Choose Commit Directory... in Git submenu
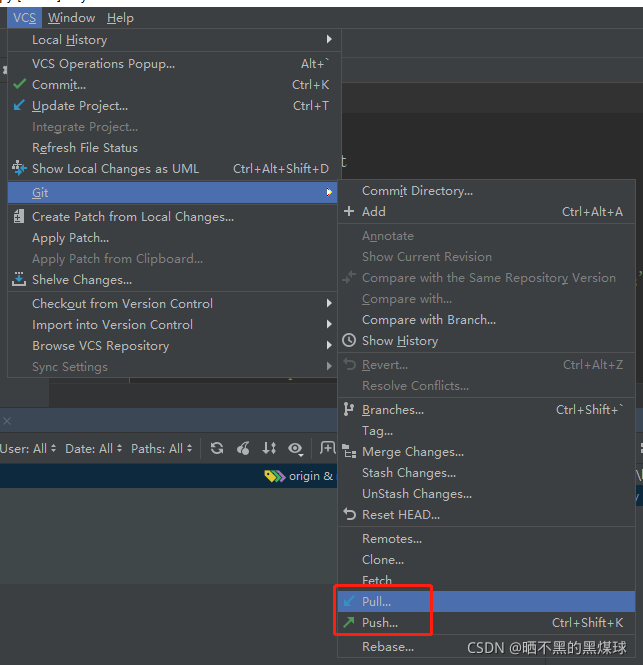643x665 pixels. pos(486,190)
